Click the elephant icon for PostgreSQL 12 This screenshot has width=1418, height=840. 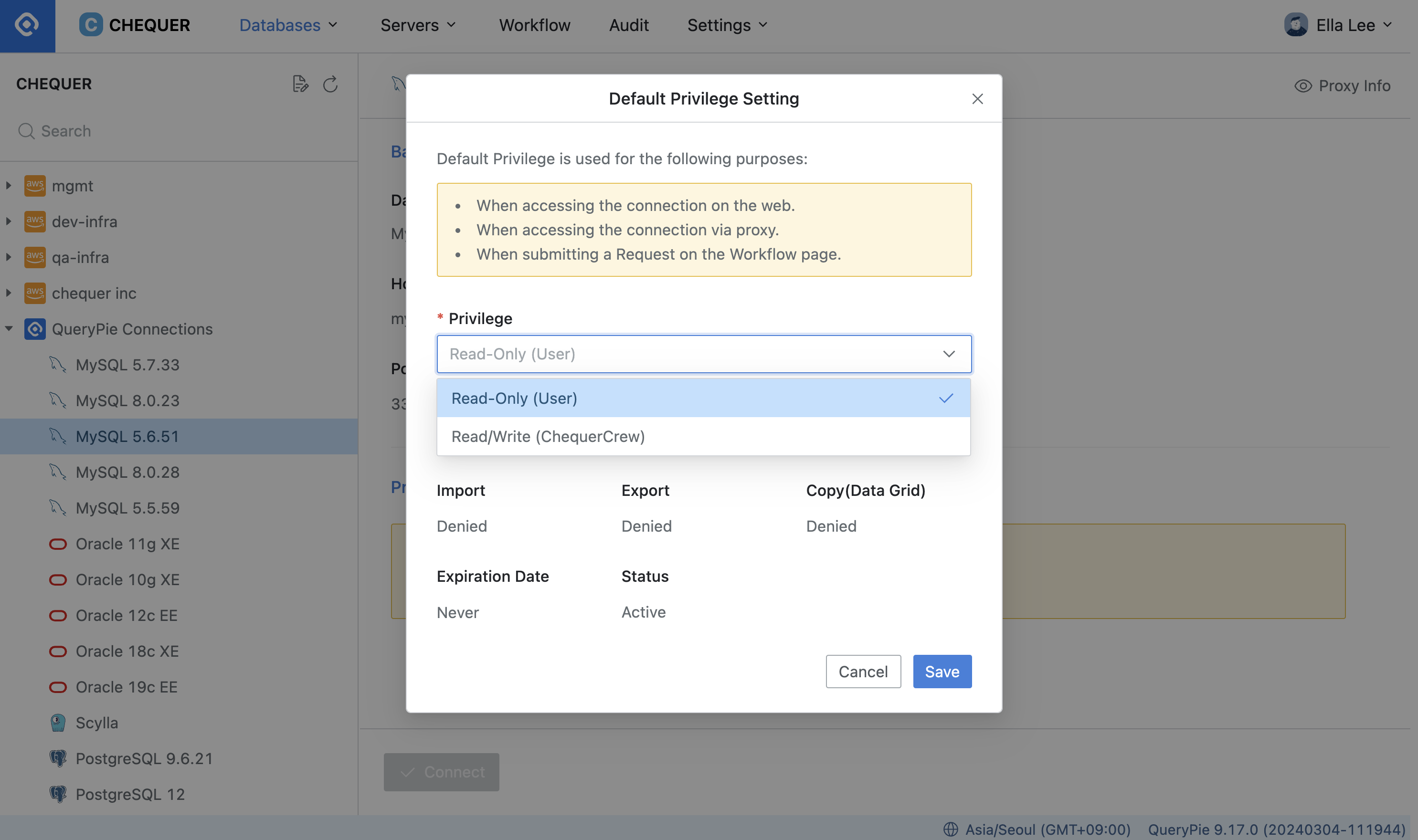(x=58, y=794)
